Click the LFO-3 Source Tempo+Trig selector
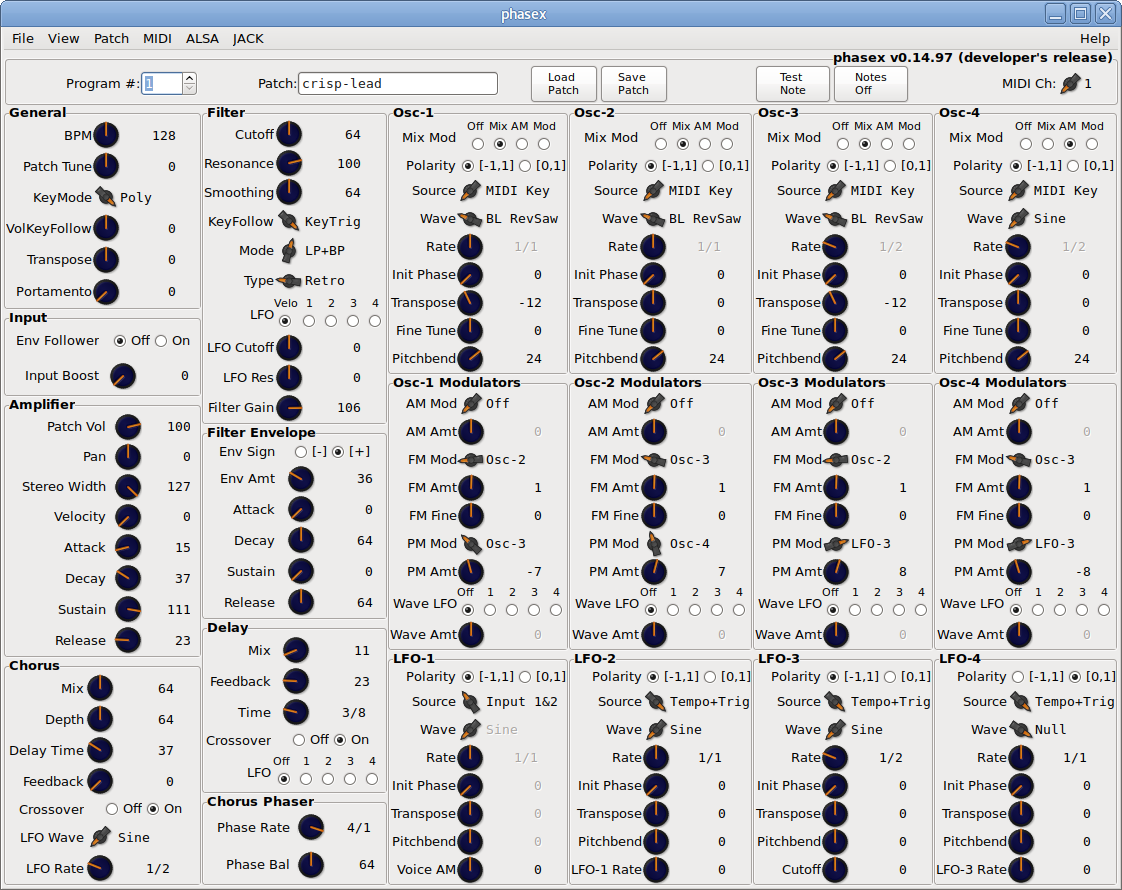Screen dimensions: 1122x890 click(835, 702)
